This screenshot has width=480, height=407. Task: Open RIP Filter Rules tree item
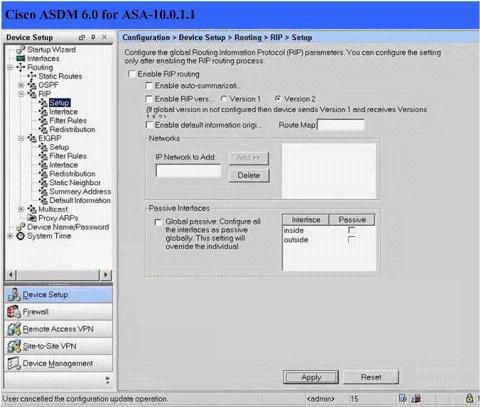(68, 120)
